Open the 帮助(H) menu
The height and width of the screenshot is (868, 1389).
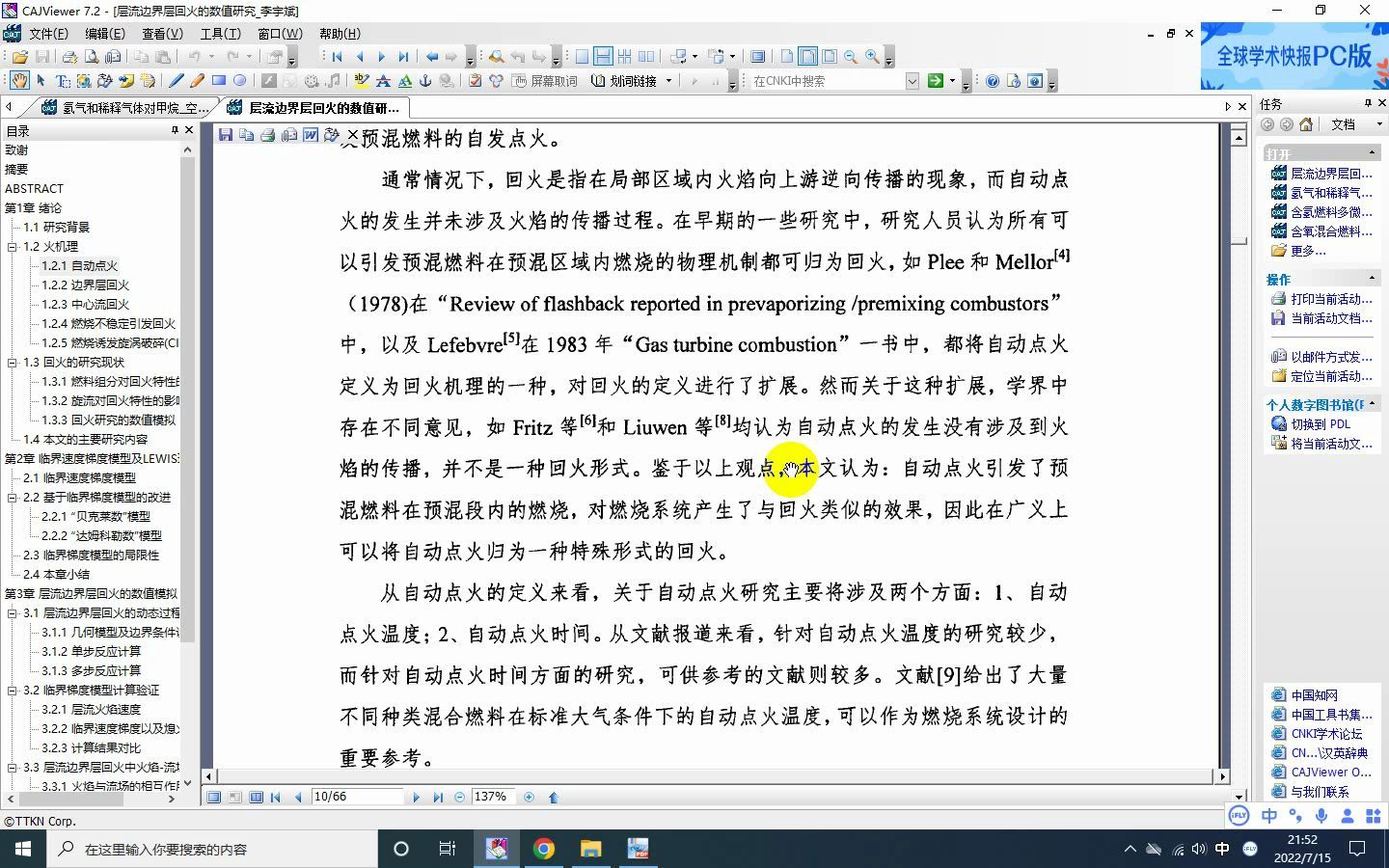(340, 33)
